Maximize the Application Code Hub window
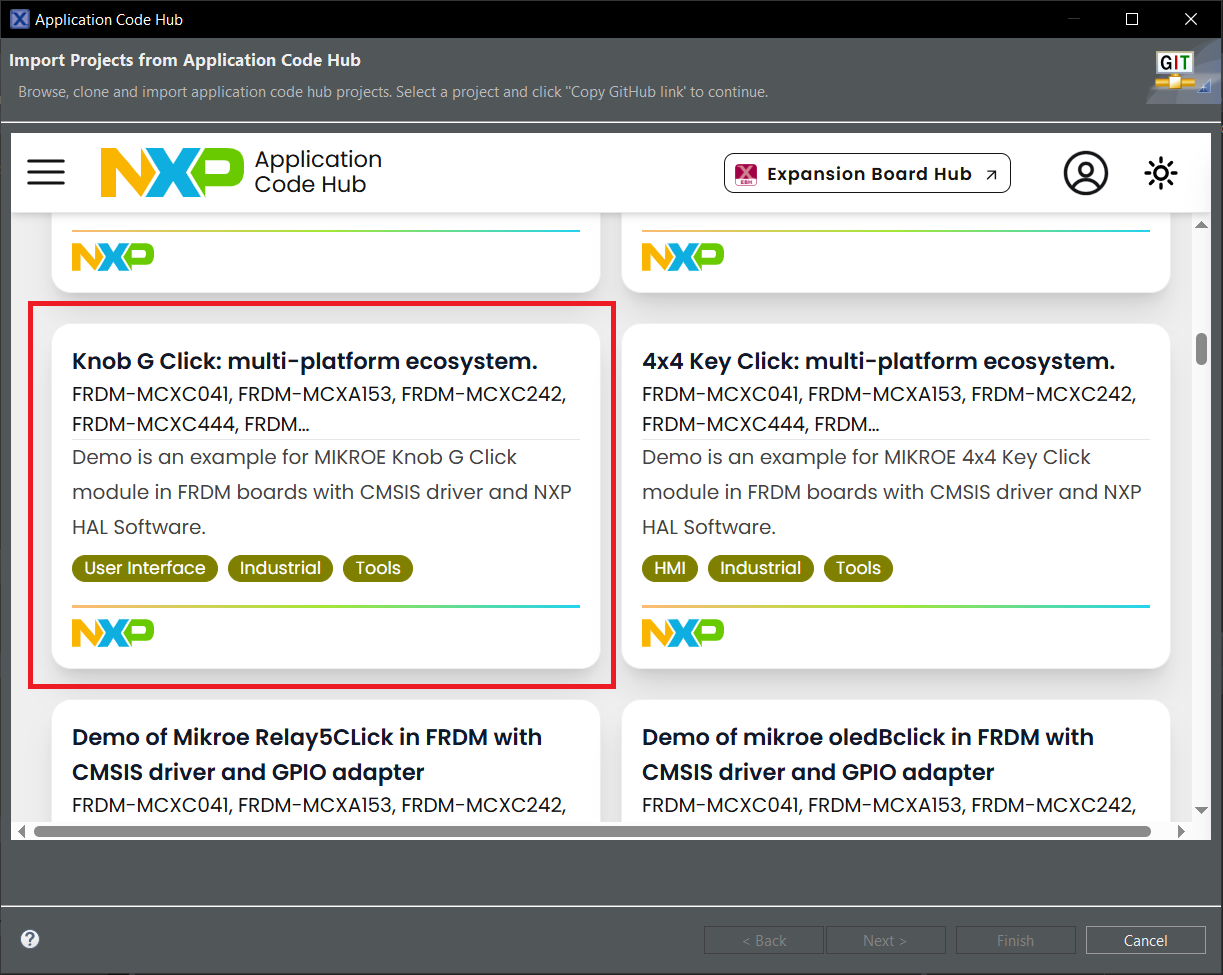Viewport: 1223px width, 975px height. (x=1132, y=19)
